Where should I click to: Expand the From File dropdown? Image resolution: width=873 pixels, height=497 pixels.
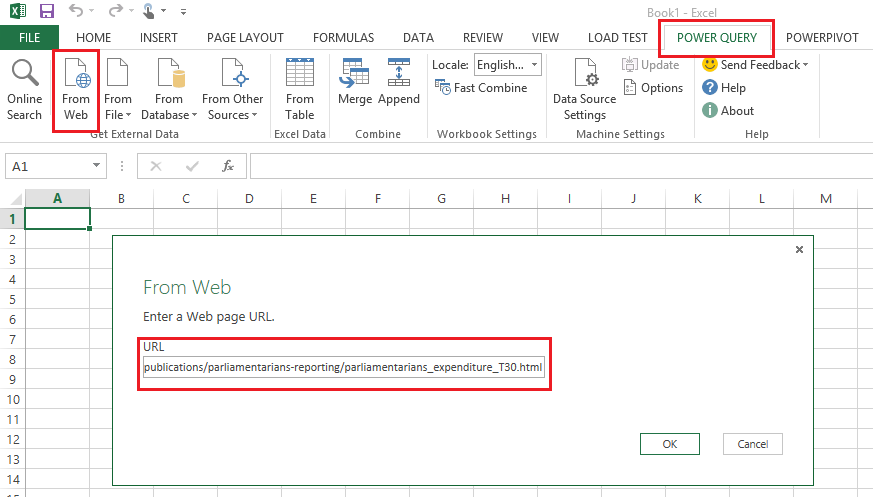tap(118, 90)
